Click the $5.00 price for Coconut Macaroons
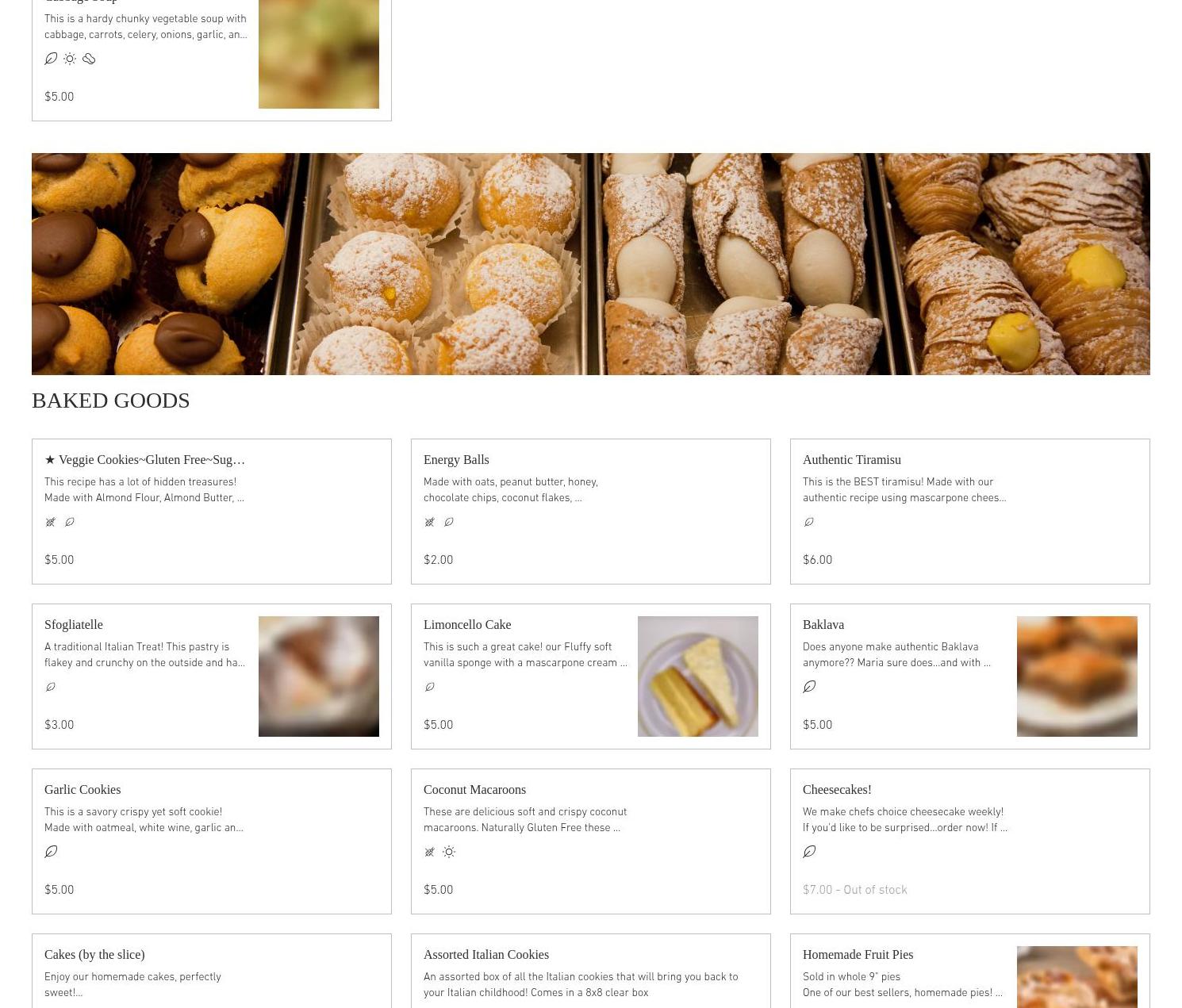Screen dimensions: 1182x1008 439,890
